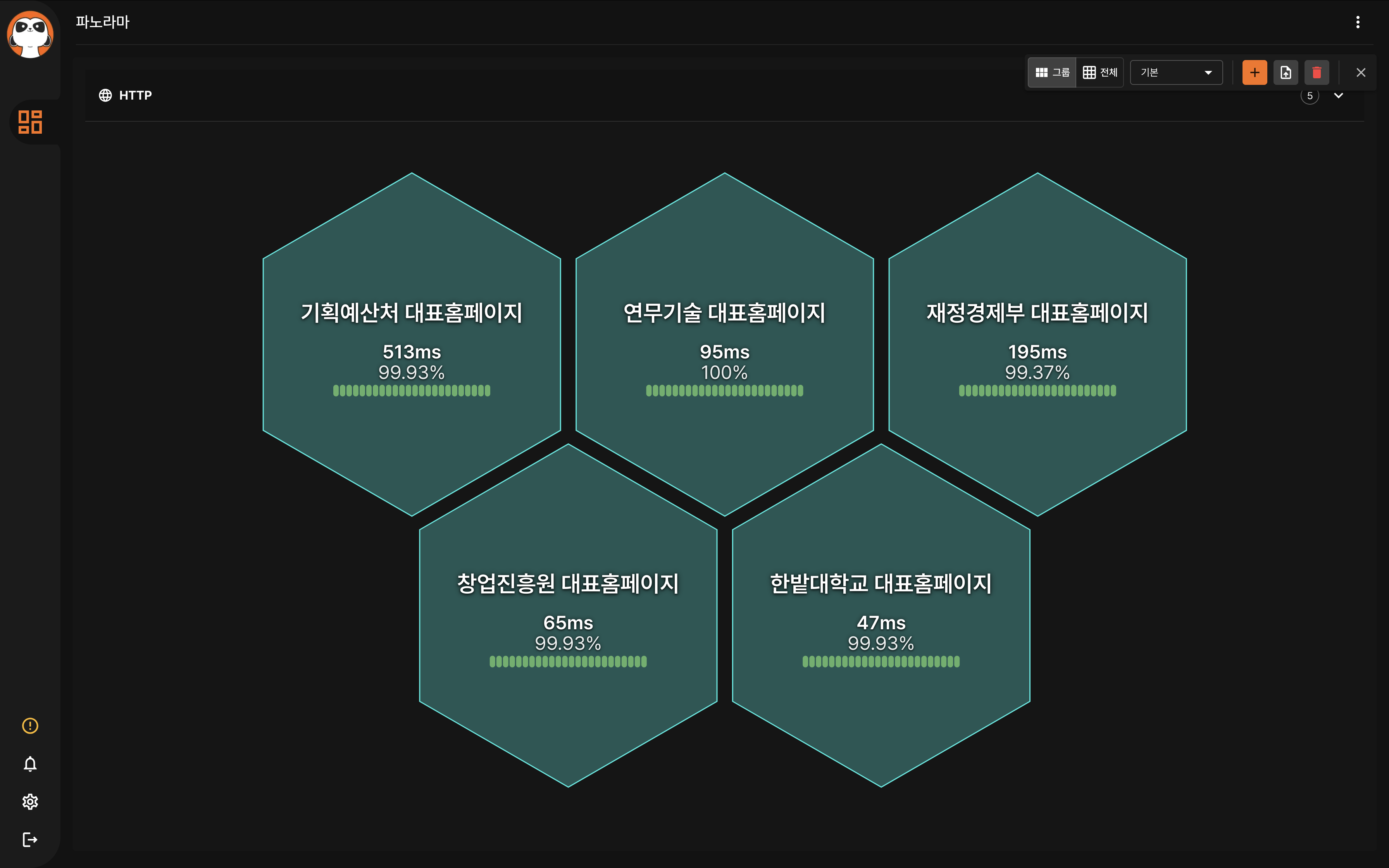The image size is (1389, 868).
Task: Open the settings gear icon
Action: pyautogui.click(x=30, y=802)
